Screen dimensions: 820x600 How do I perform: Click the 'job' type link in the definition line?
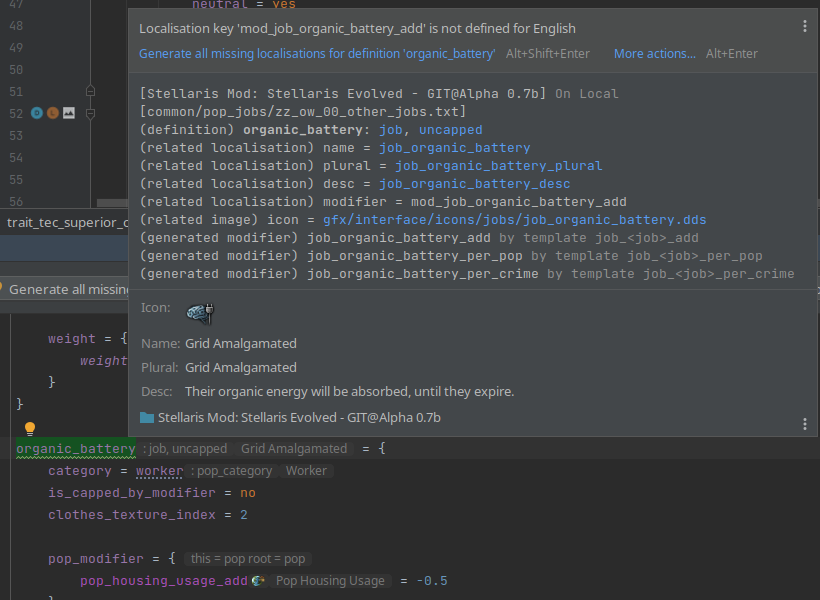[389, 129]
